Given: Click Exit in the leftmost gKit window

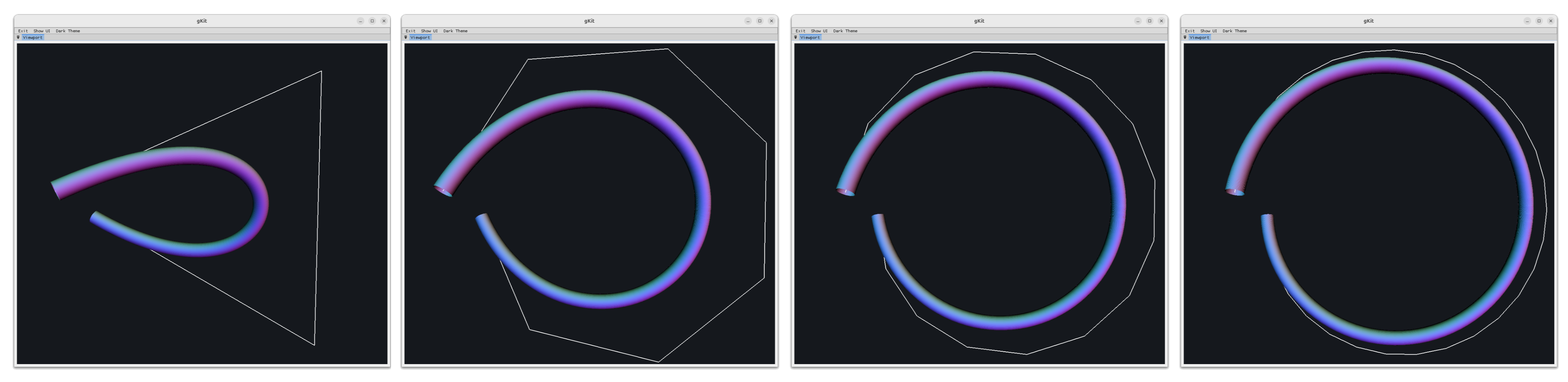Looking at the screenshot, I should point(23,31).
